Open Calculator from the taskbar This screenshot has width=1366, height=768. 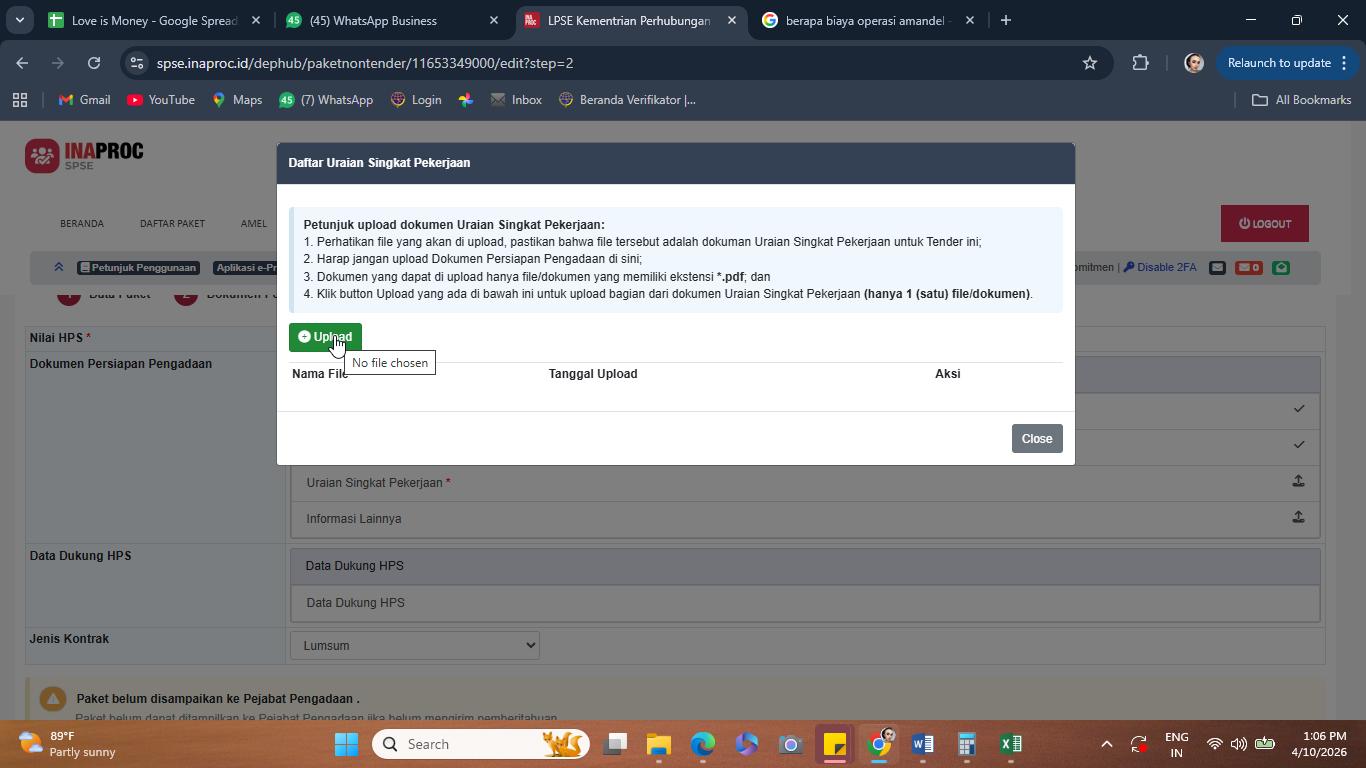(x=966, y=744)
